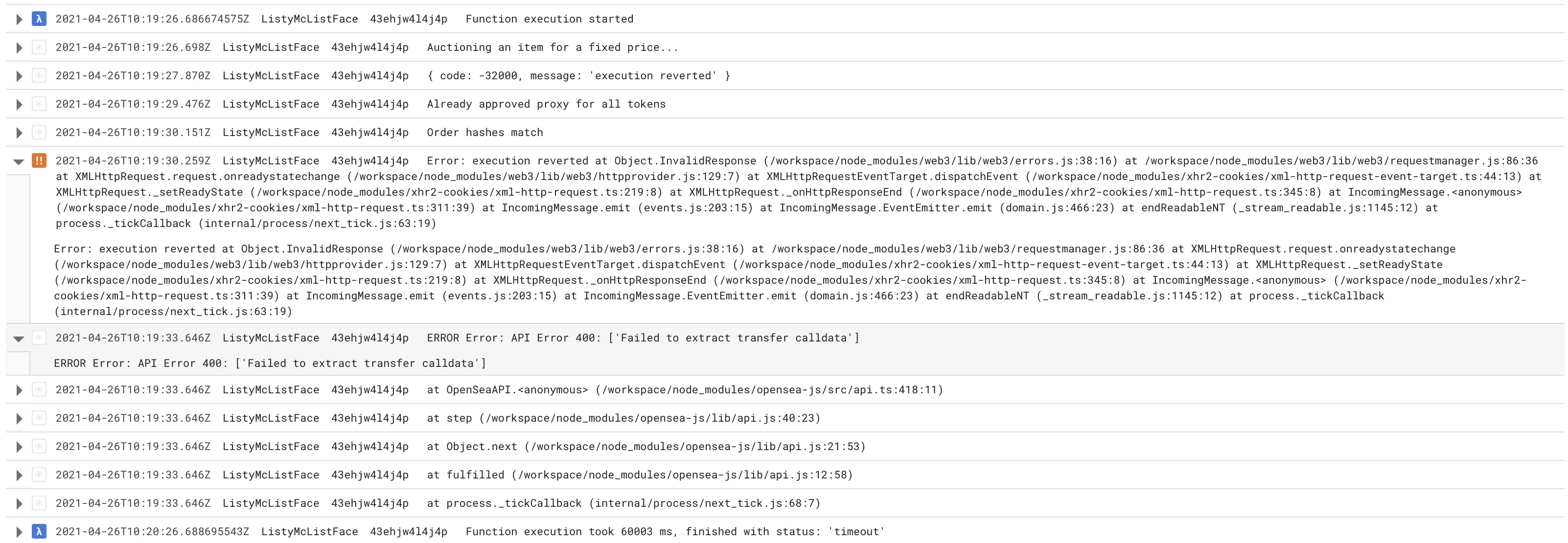Click severity icon beside 'Auctioning an item' entry
Viewport: 1568px width, 543px height.
39,47
